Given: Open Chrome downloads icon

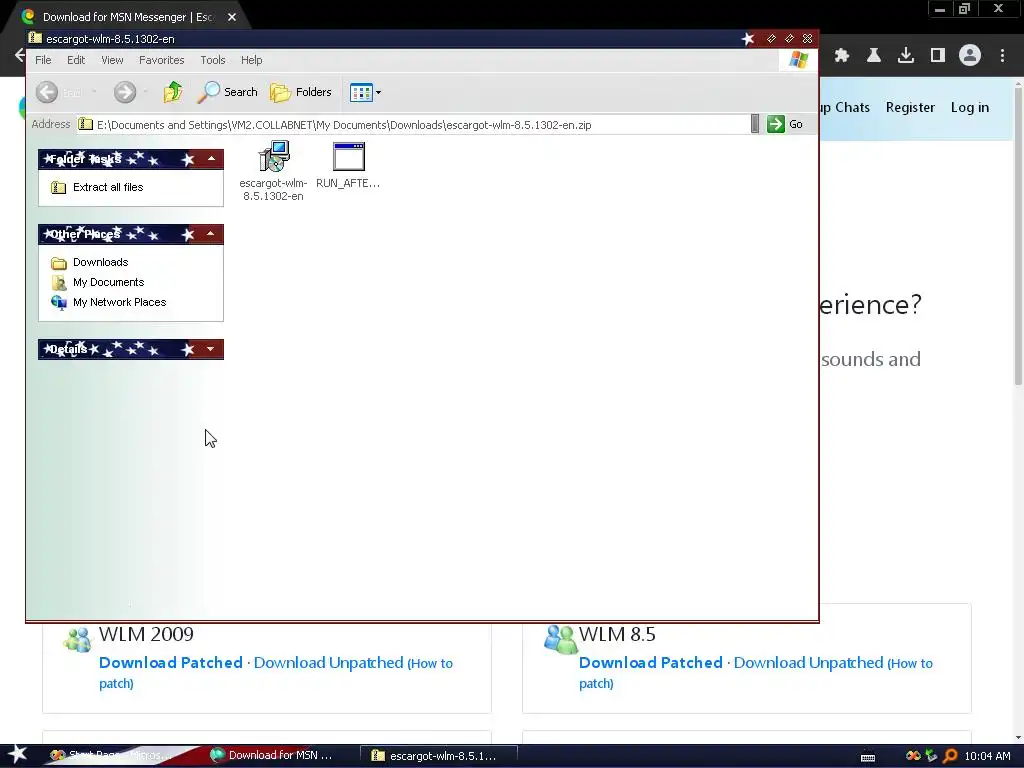Looking at the screenshot, I should click(905, 56).
